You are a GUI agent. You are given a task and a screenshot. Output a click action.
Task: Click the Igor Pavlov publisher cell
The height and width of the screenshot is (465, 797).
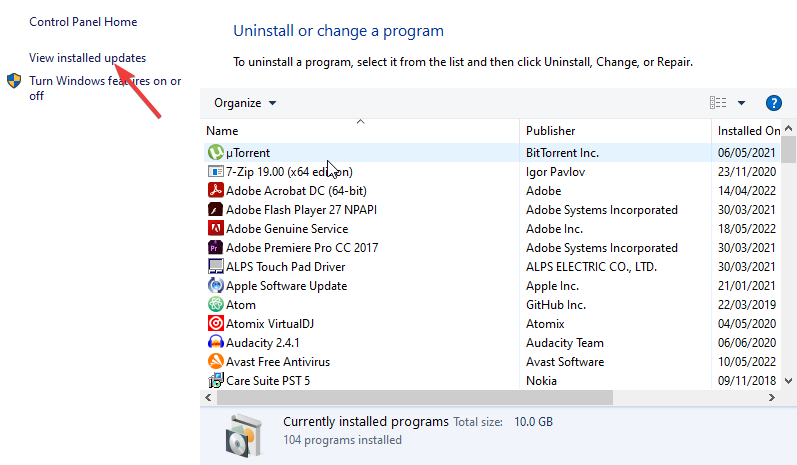pyautogui.click(x=556, y=172)
